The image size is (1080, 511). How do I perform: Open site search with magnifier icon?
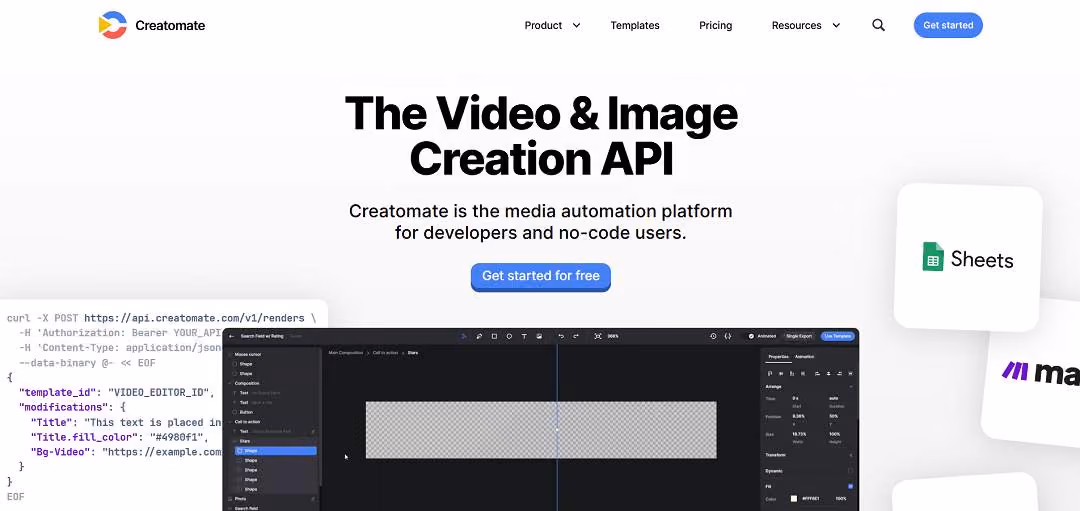tap(878, 25)
